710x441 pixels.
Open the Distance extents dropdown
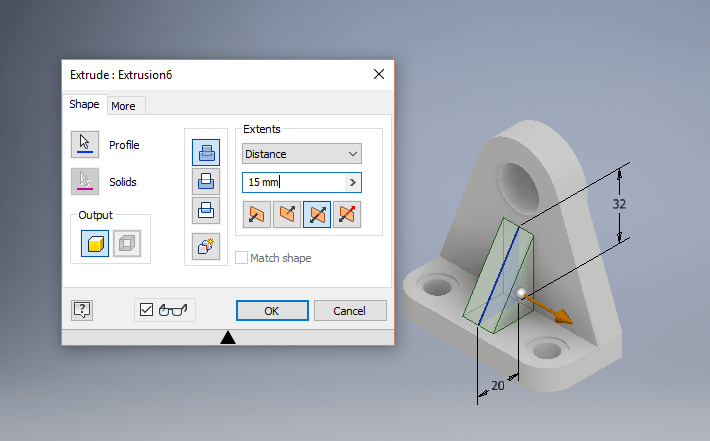[x=302, y=154]
